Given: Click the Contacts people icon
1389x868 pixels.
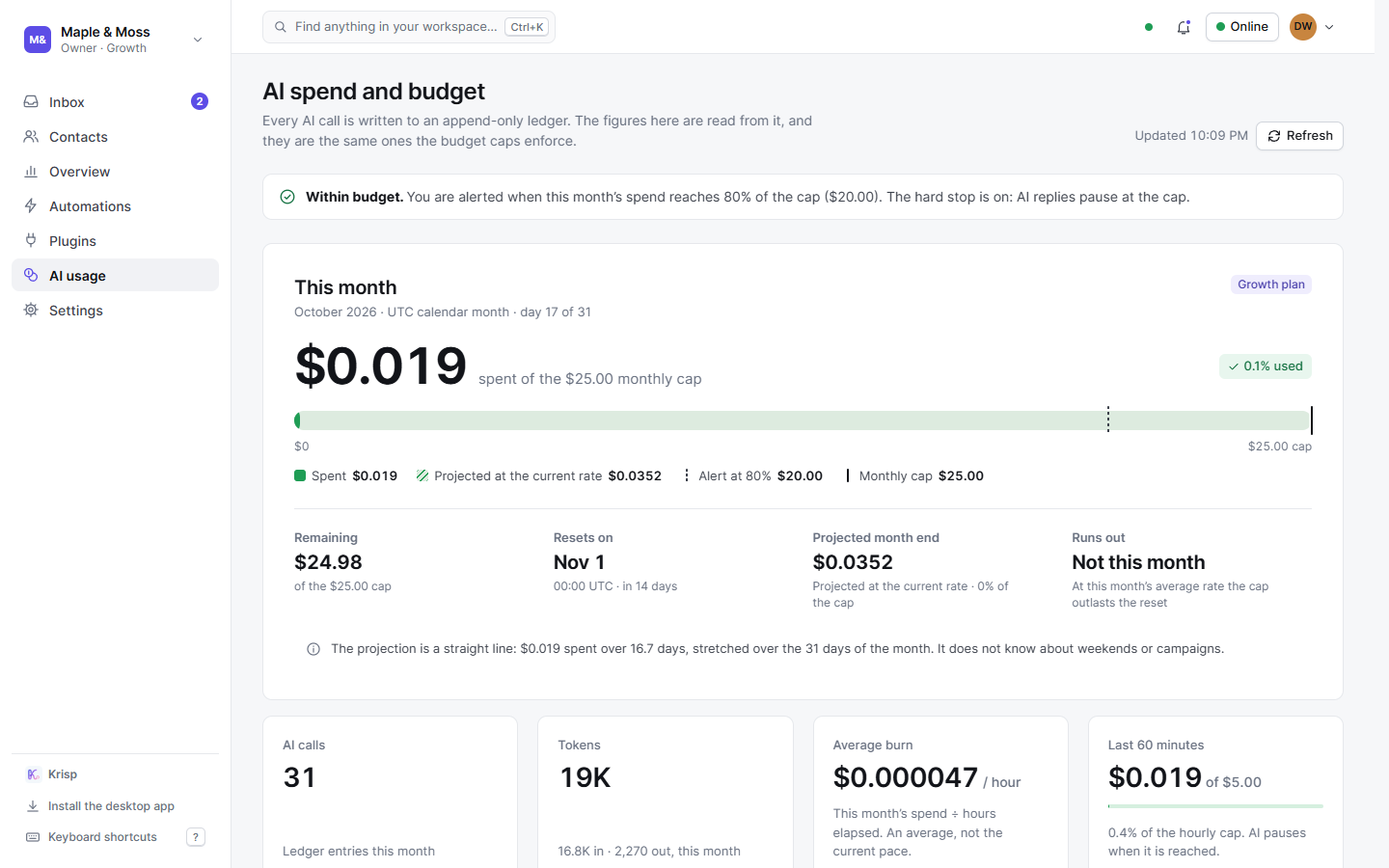Looking at the screenshot, I should coord(31,136).
